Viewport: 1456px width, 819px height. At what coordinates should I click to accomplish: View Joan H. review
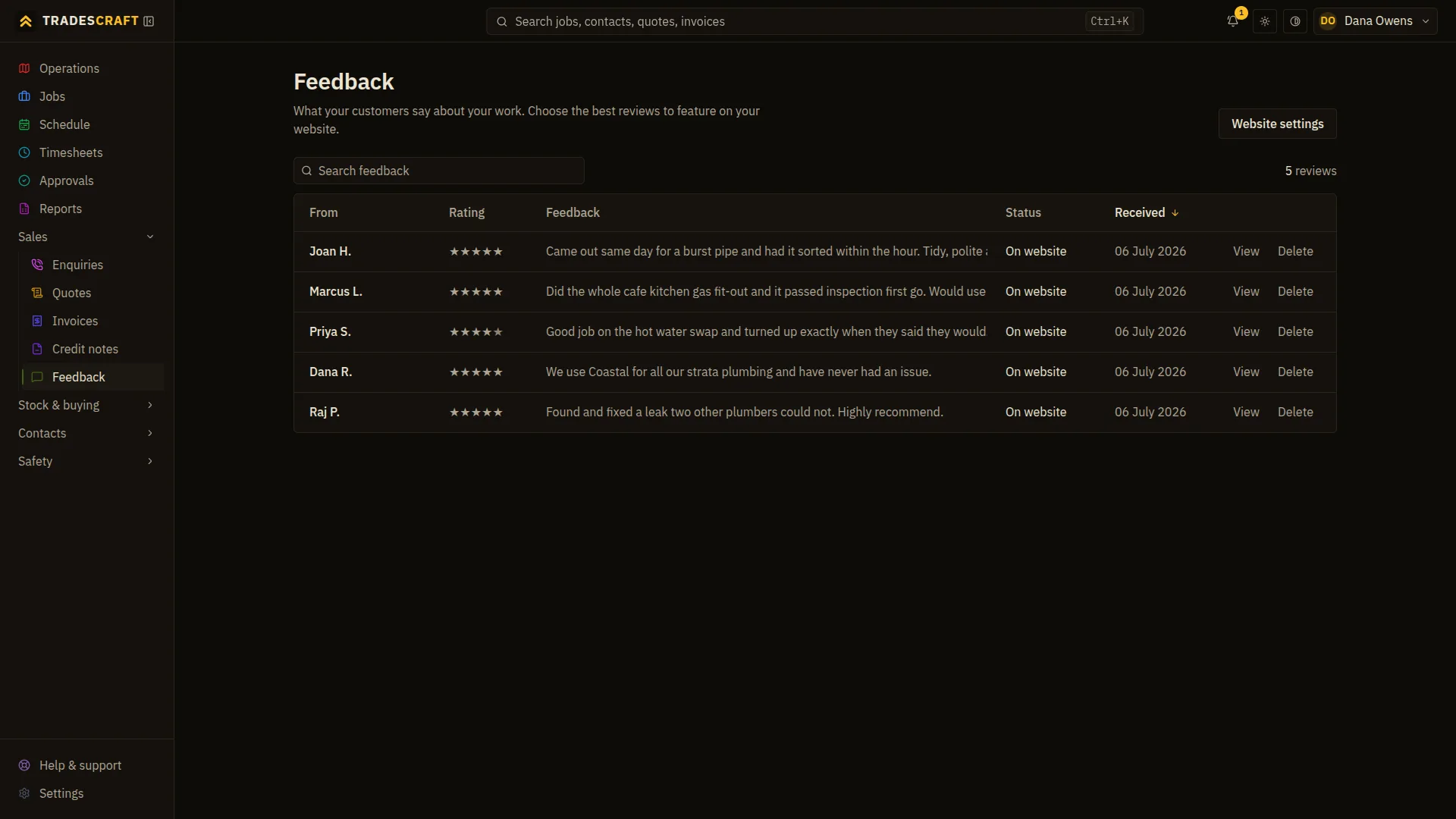tap(1246, 251)
